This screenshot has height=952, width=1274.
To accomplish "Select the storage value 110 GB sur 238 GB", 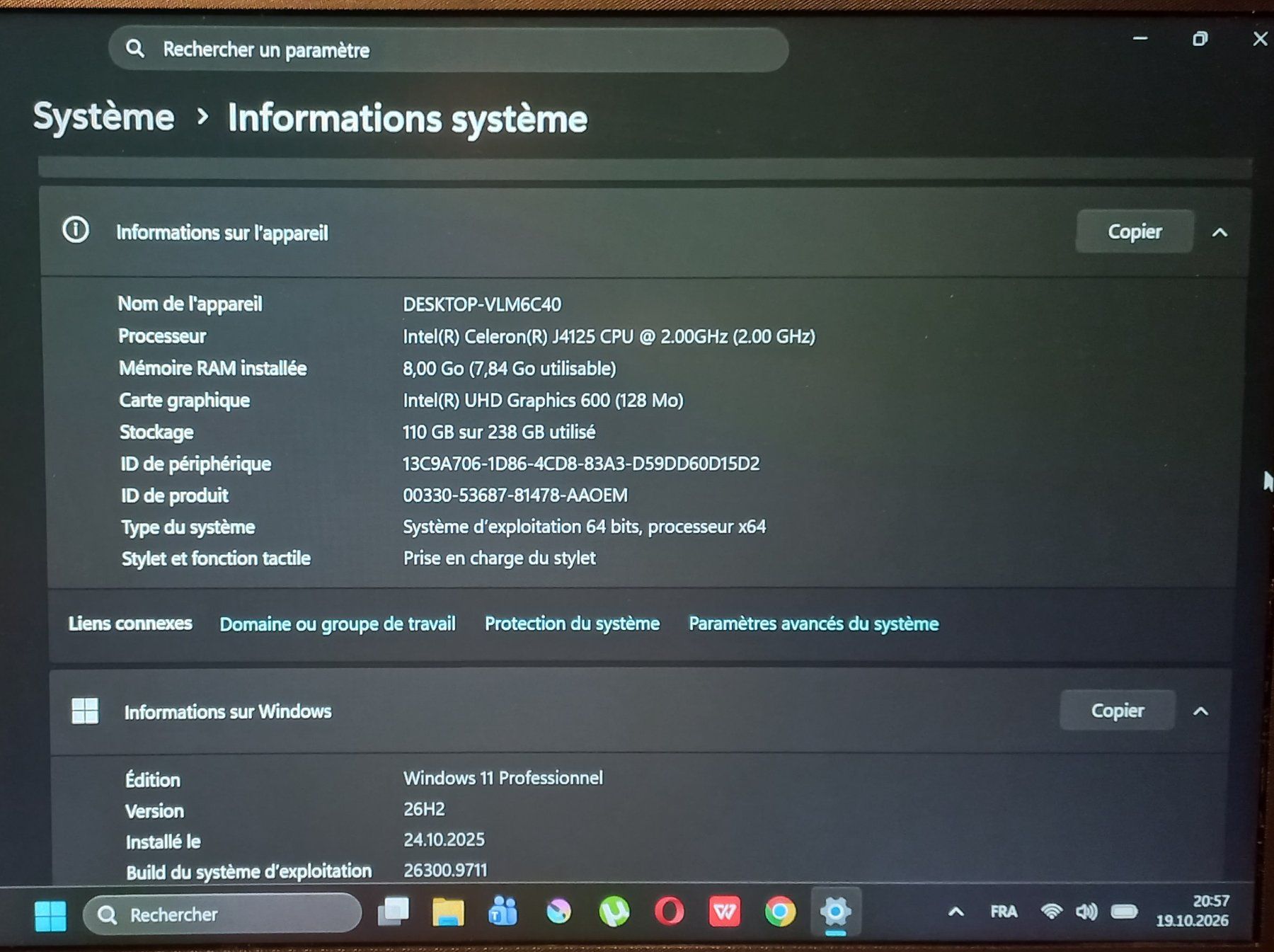I will point(499,432).
